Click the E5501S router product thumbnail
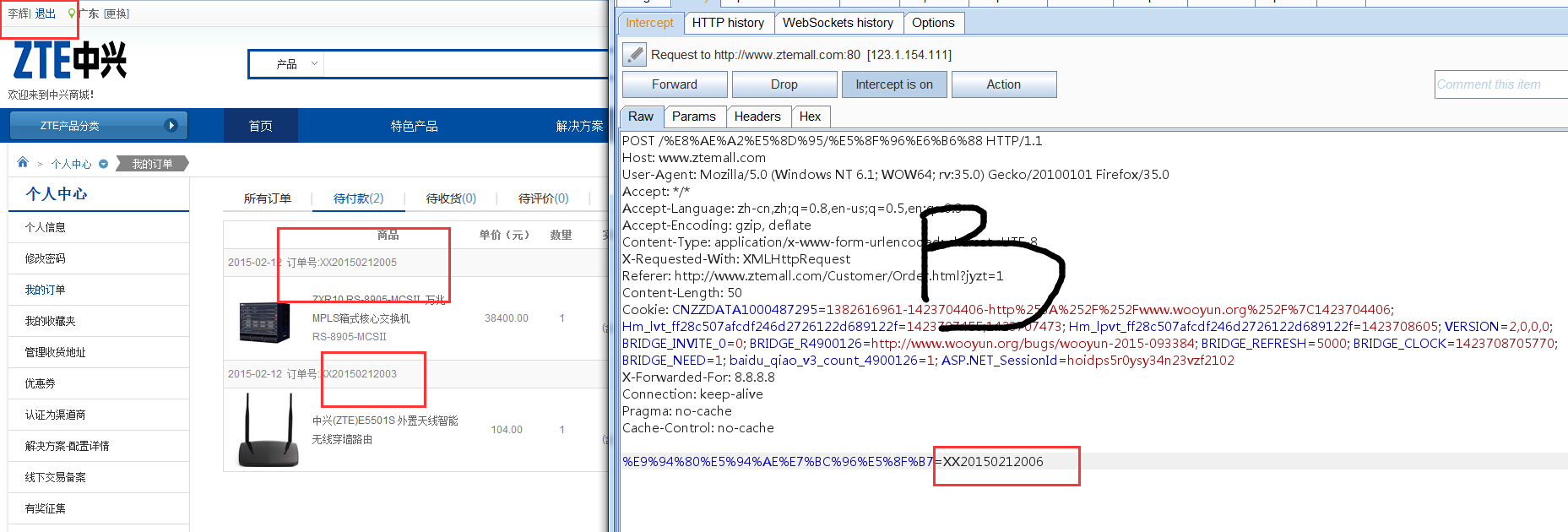This screenshot has width=1568, height=532. tap(268, 430)
